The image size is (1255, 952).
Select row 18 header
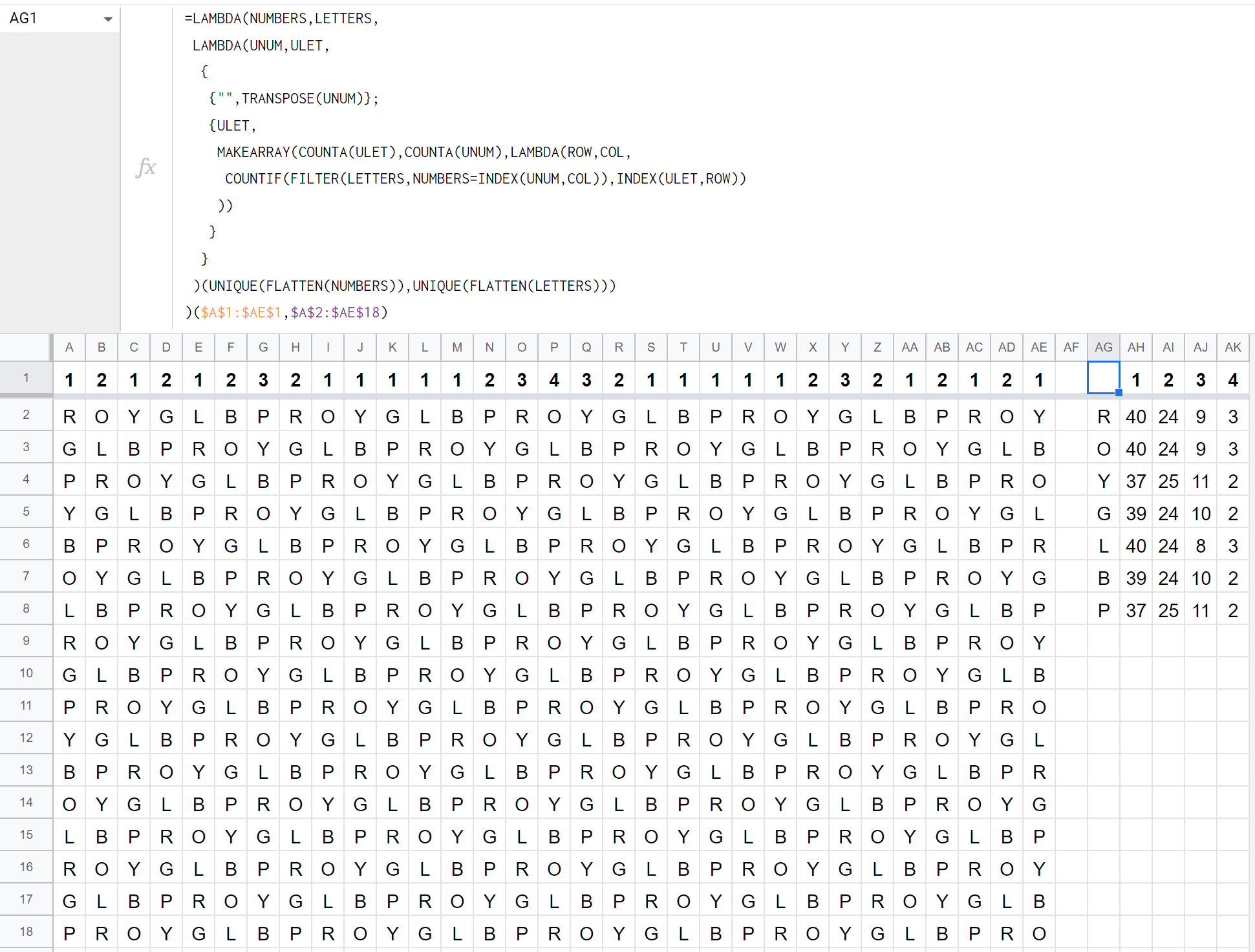26,932
